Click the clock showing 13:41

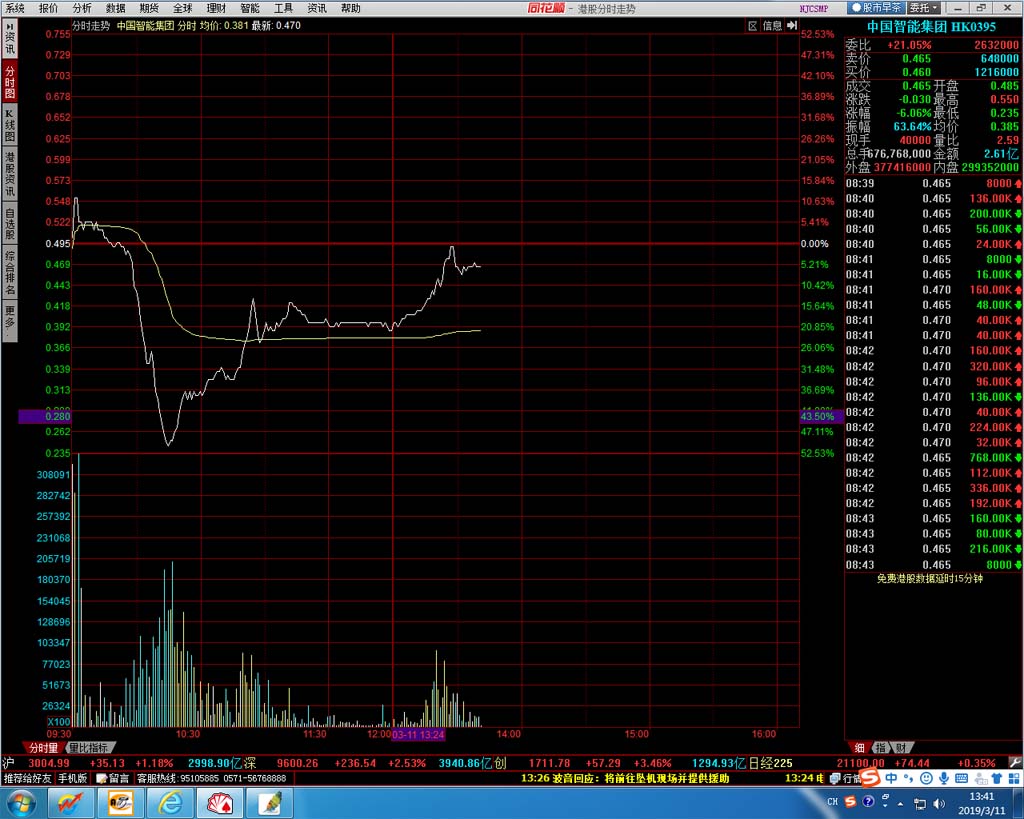[982, 803]
